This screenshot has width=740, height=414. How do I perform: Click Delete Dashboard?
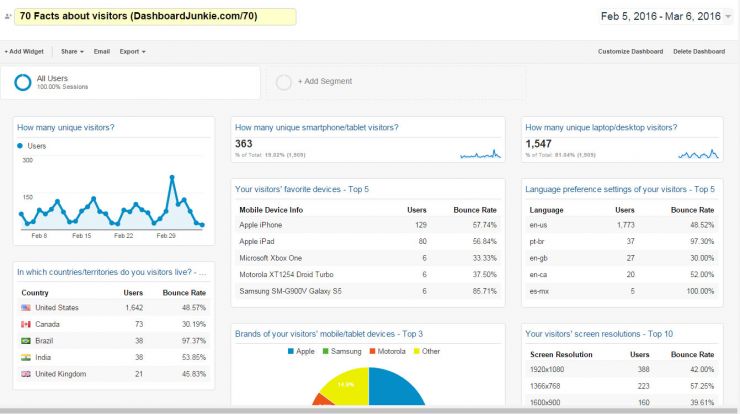pos(699,51)
